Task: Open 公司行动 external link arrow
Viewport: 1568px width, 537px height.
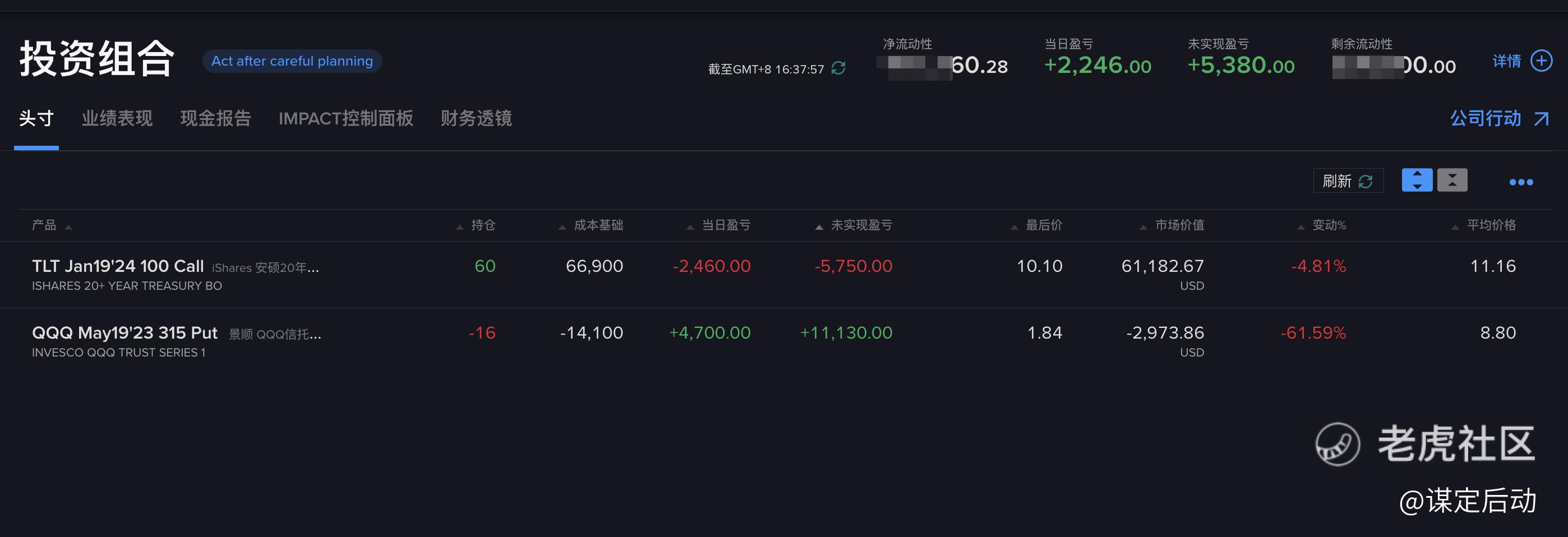Action: [x=1541, y=119]
